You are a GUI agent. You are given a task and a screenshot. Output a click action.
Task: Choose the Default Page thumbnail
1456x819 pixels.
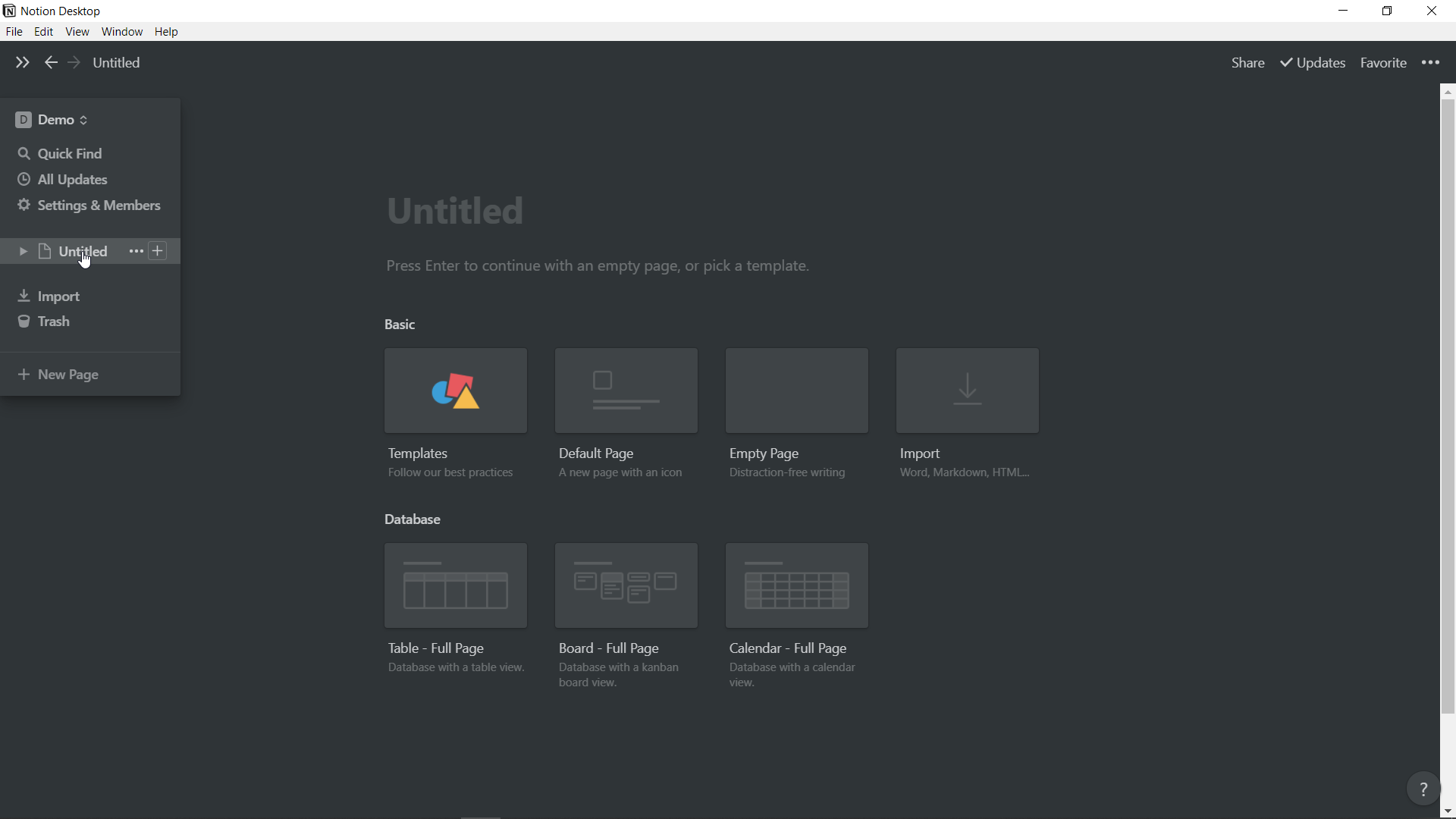626,391
